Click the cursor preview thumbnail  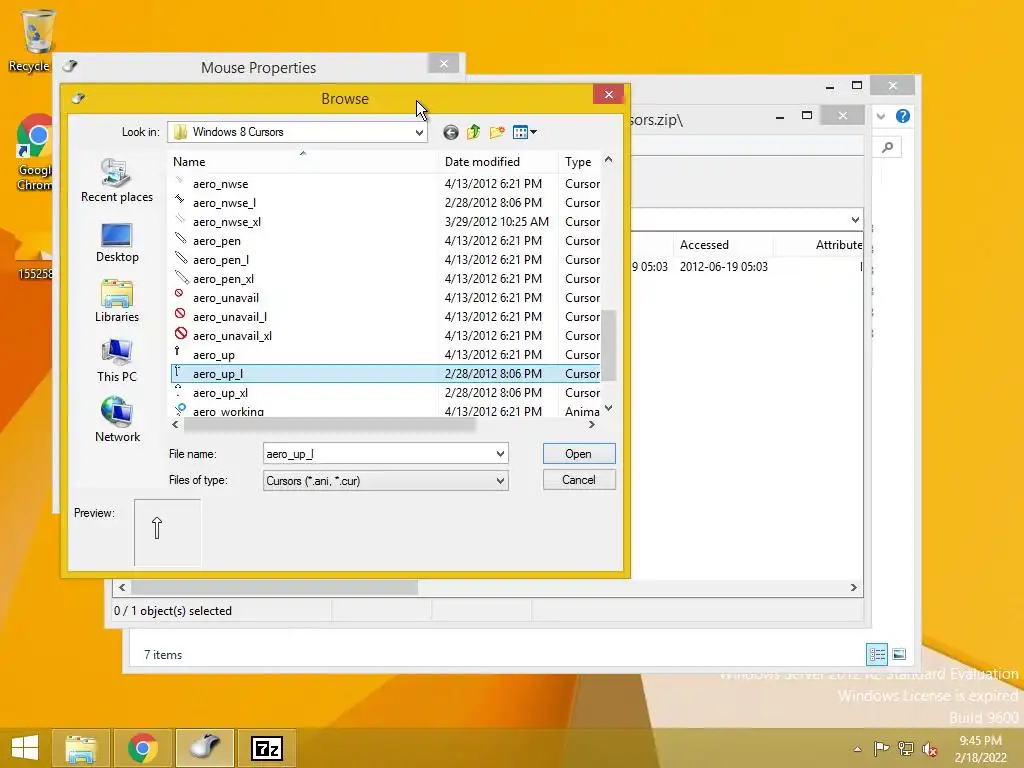[x=168, y=533]
